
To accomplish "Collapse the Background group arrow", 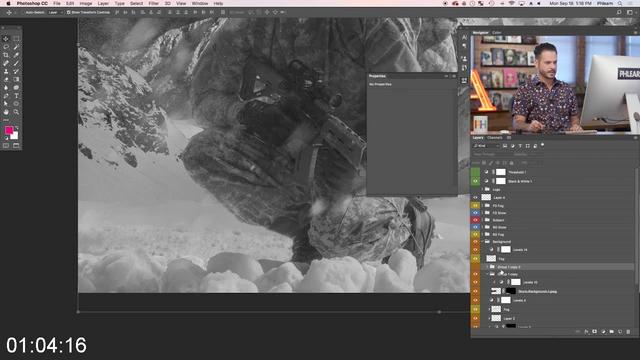I will point(482,242).
